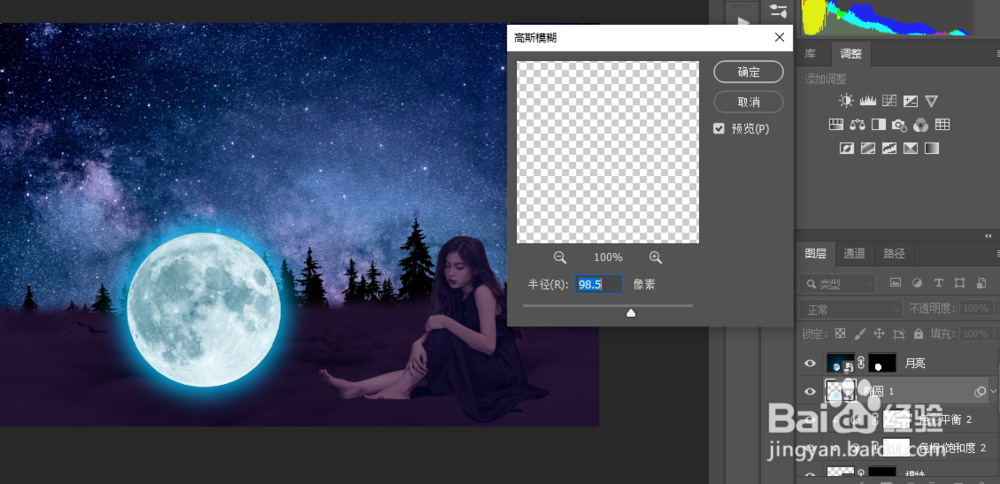
Task: Close the 高斯模糊 dialog
Action: pos(779,38)
